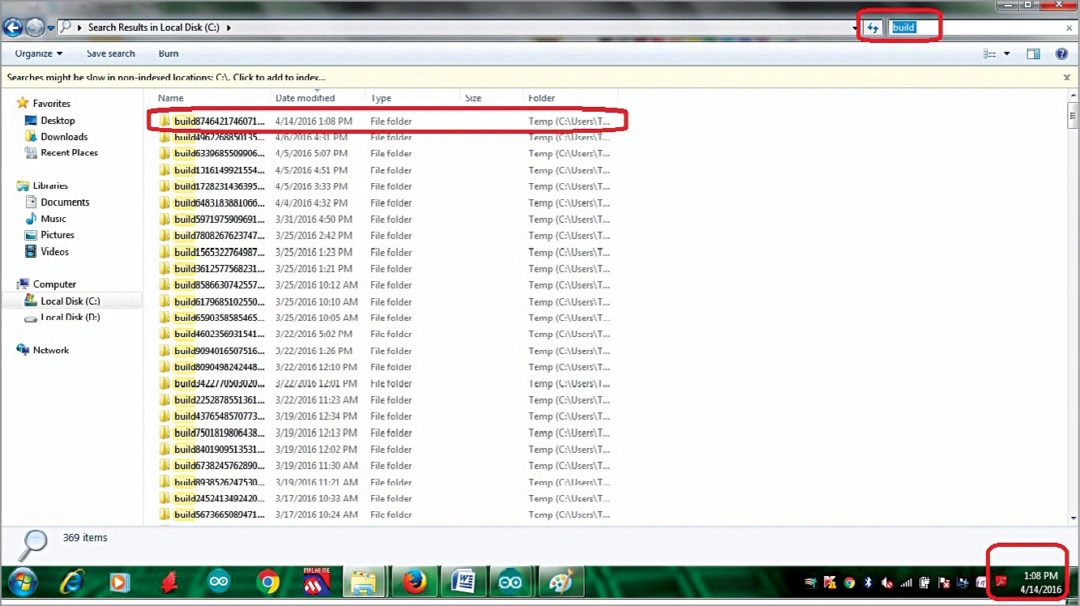1080x606 pixels.
Task: Click Save search in the toolbar
Action: (110, 54)
